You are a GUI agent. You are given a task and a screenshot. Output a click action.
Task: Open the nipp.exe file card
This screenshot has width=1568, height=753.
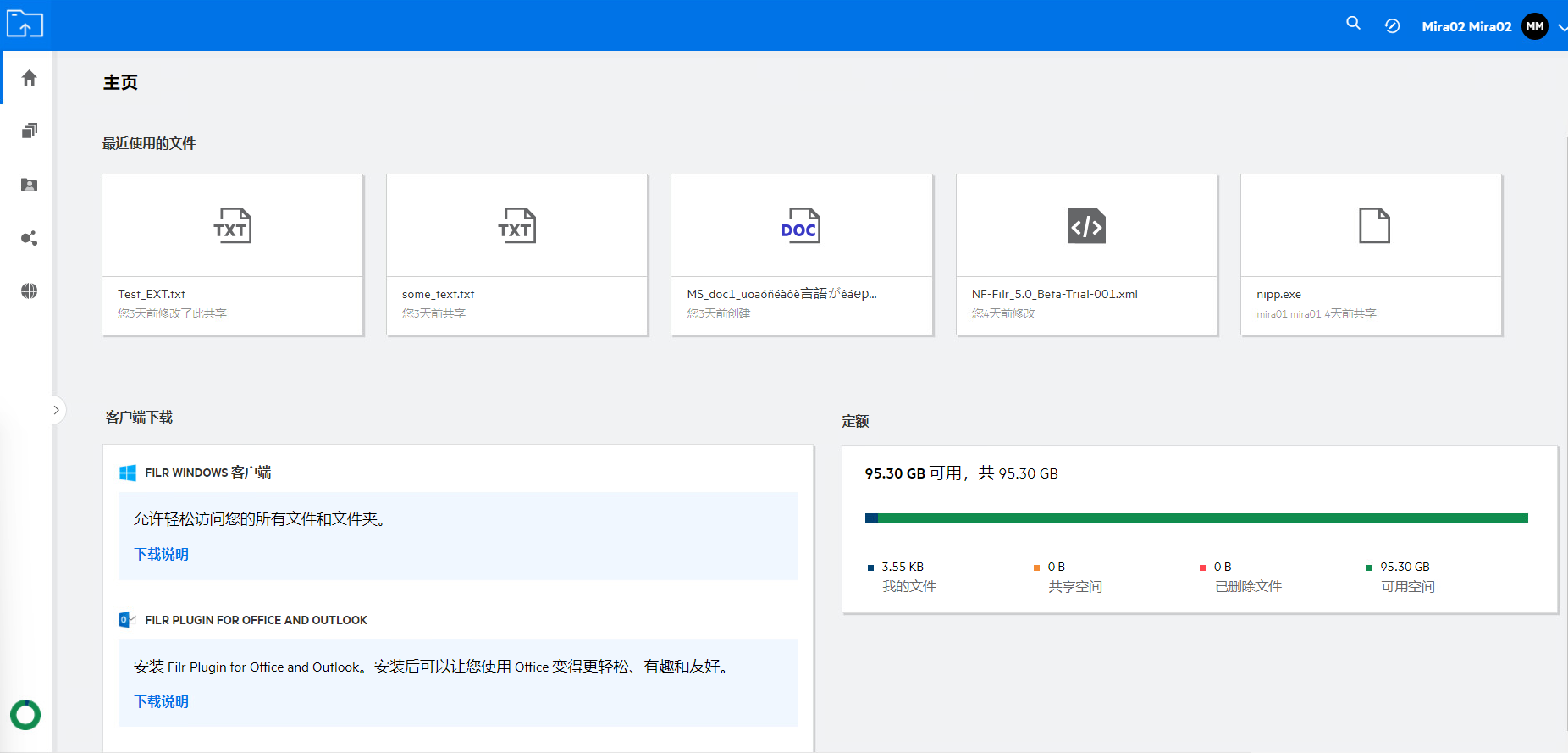[1371, 254]
